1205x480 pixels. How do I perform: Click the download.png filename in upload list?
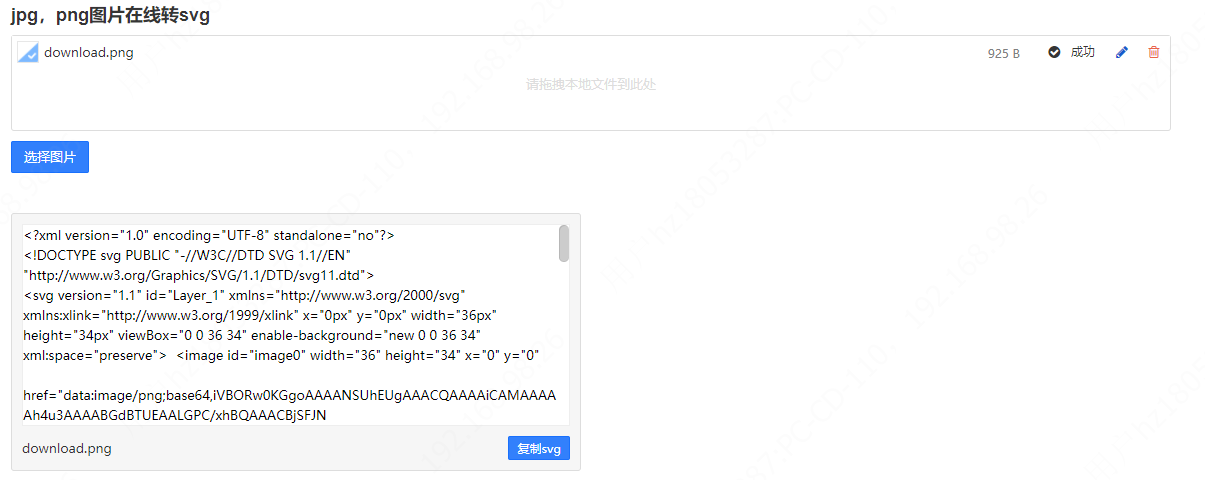[89, 53]
